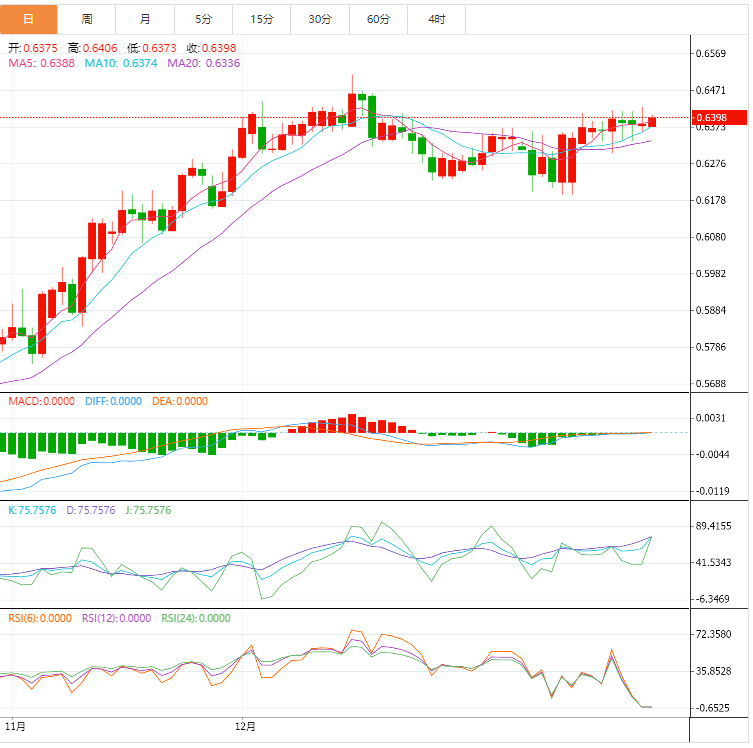Switch to the 5分 timeframe
753x748 pixels.
click(204, 19)
